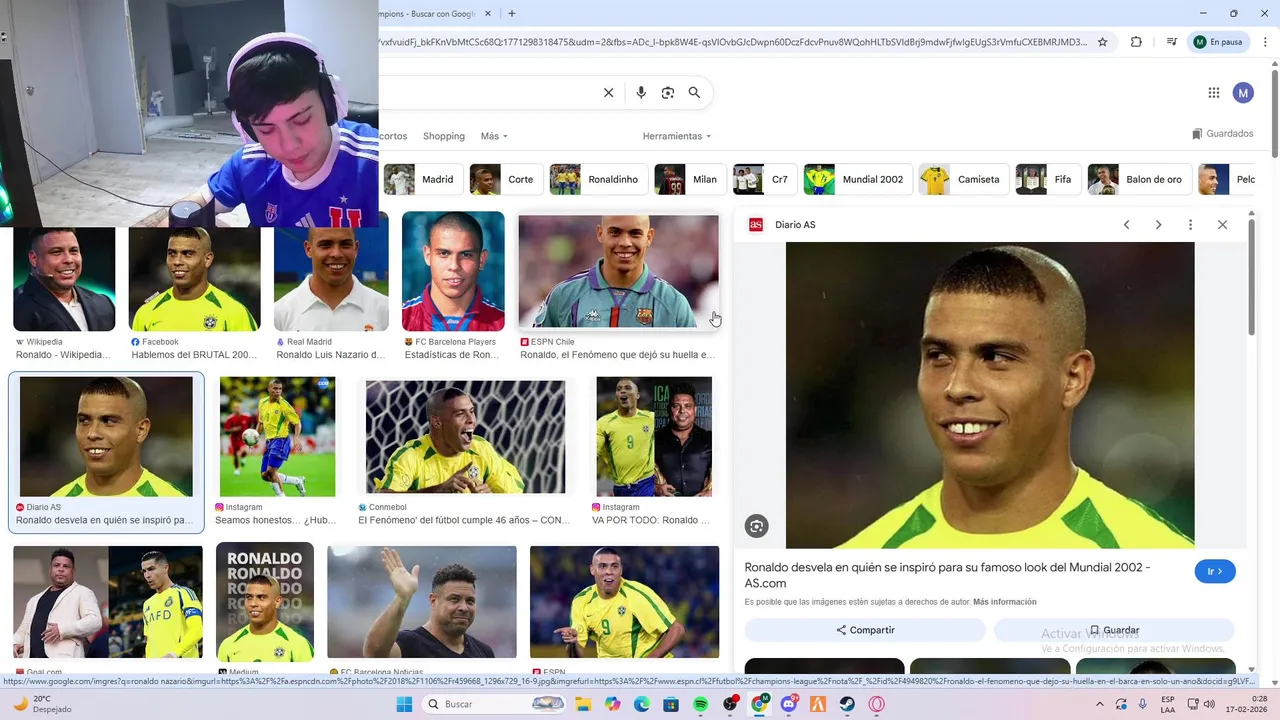Open the Windows Start menu
Viewport: 1280px width, 720px height.
point(404,704)
